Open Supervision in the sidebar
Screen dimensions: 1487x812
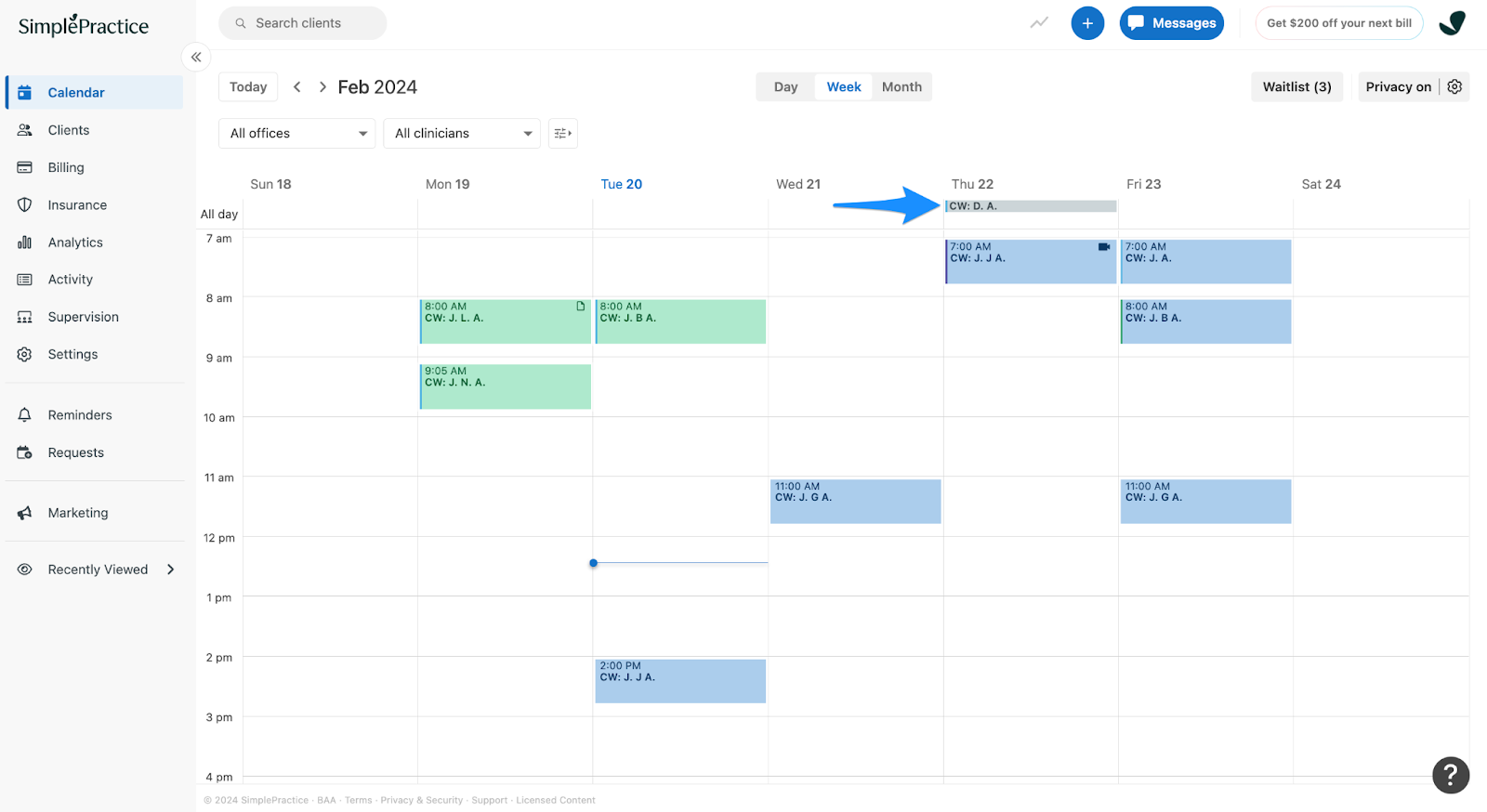(x=83, y=317)
